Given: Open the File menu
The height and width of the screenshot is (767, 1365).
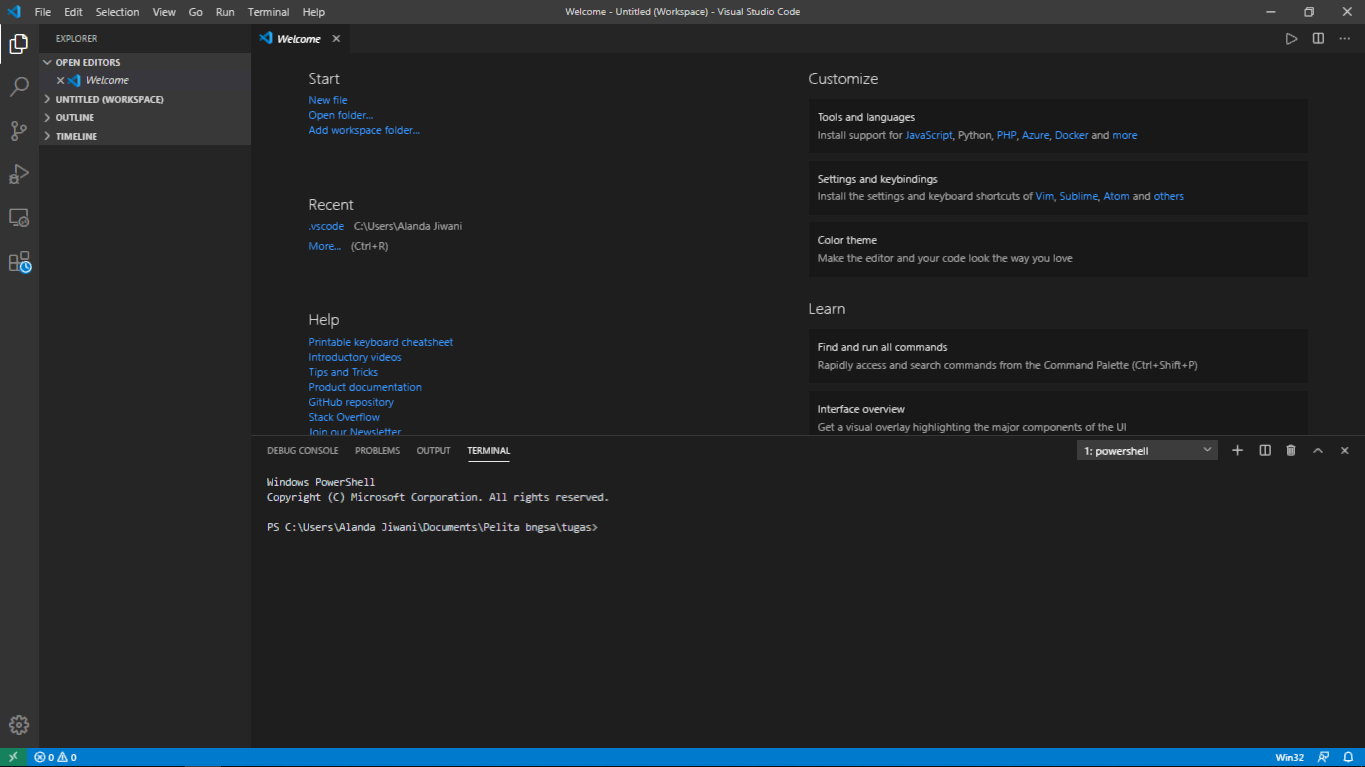Looking at the screenshot, I should 43,12.
